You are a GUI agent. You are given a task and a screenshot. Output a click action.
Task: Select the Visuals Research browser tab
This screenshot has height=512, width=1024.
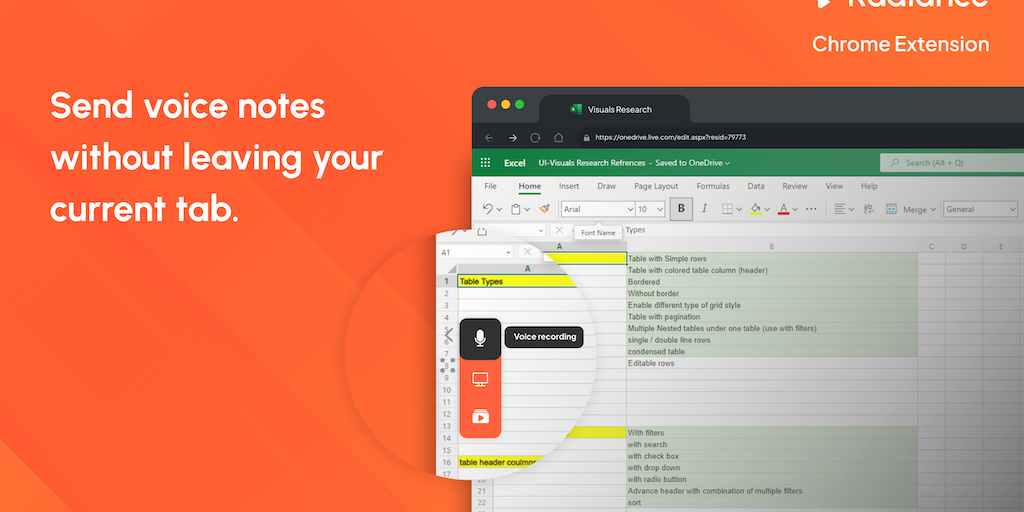615,109
